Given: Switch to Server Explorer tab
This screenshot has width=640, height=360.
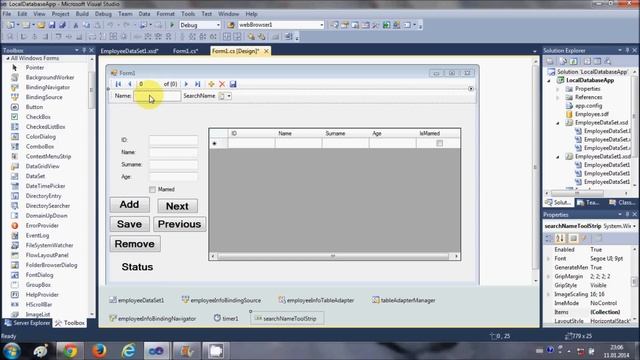Looking at the screenshot, I should (x=27, y=323).
